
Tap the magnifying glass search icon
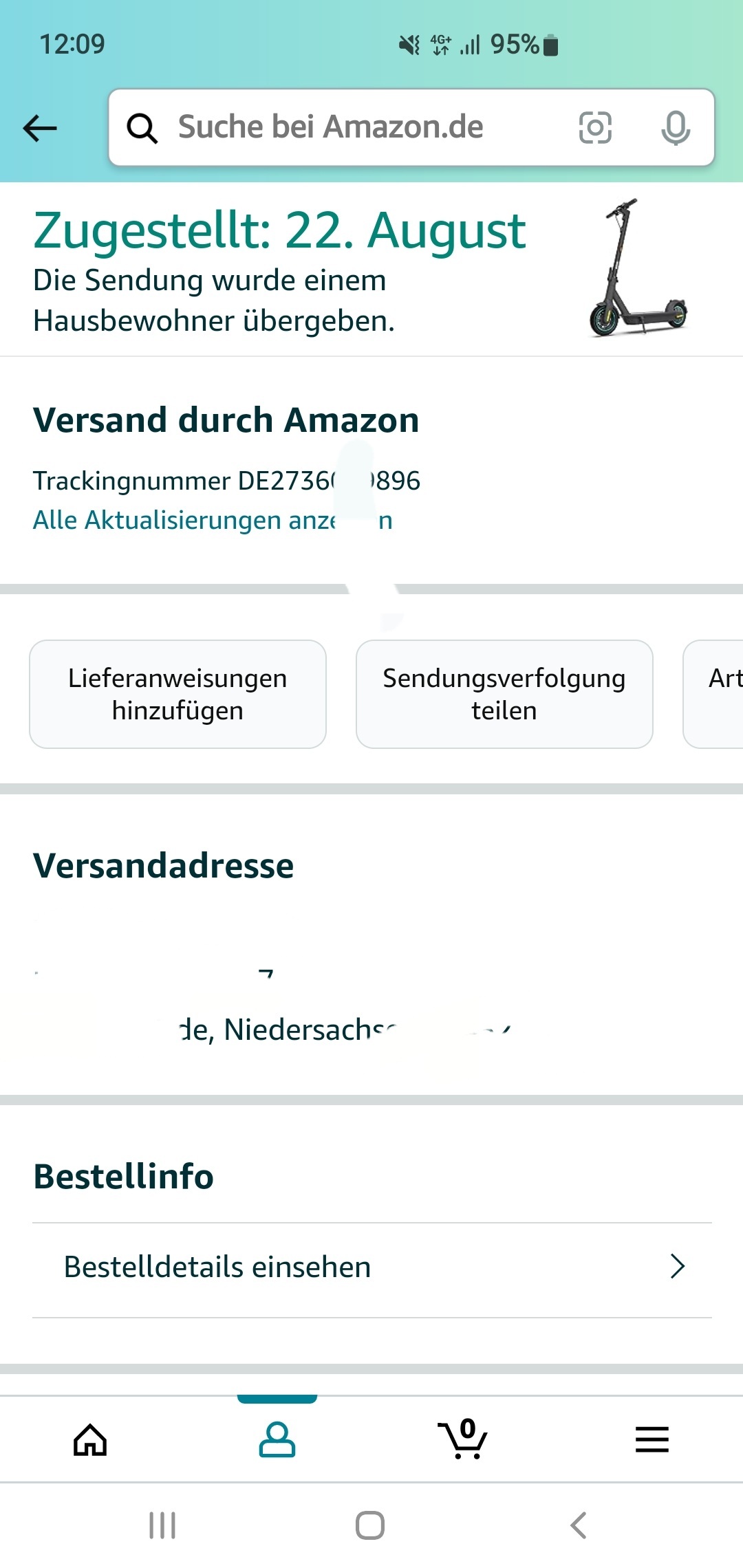pos(142,128)
